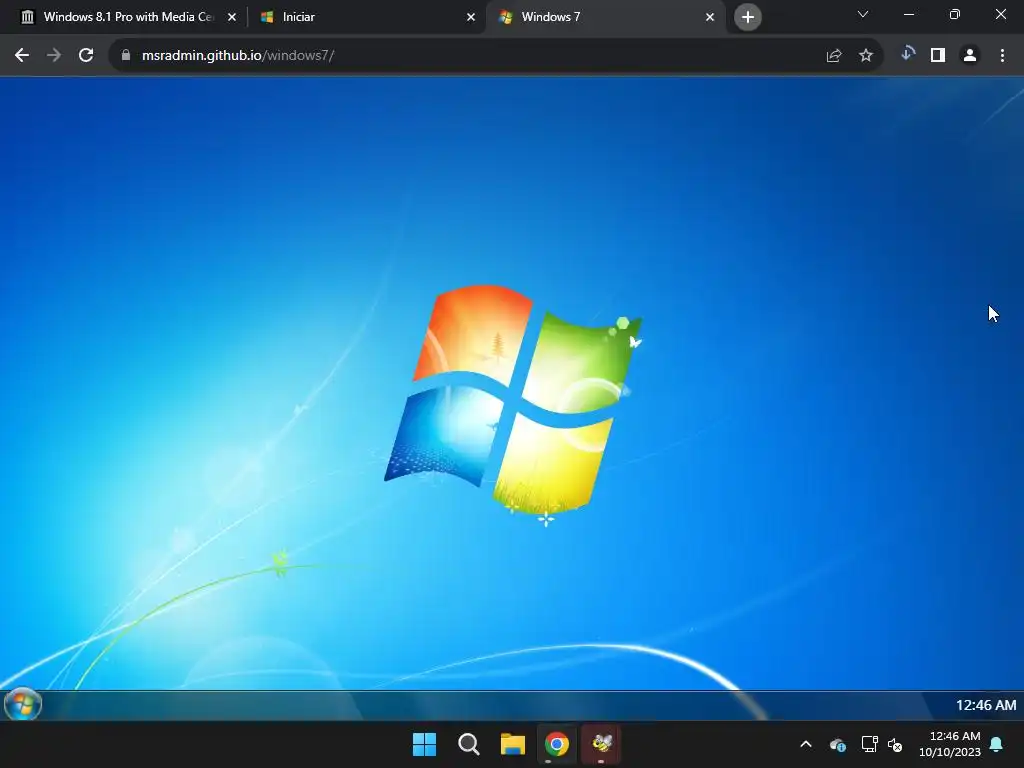This screenshot has width=1024, height=768.
Task: Go back to the previous page
Action: 22,56
